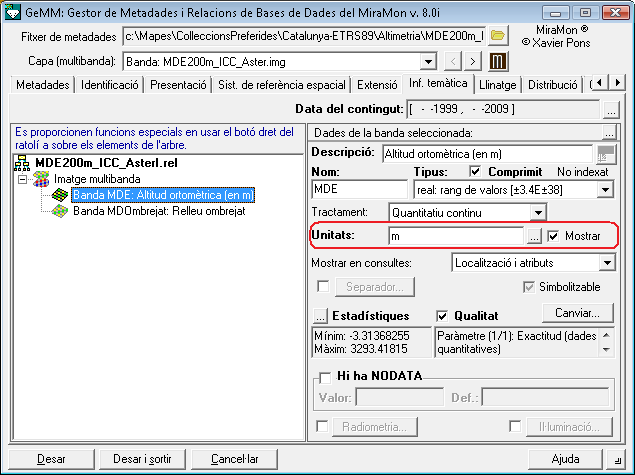The height and width of the screenshot is (475, 635).
Task: Click the Fitxer de metadades path field
Action: (x=304, y=36)
